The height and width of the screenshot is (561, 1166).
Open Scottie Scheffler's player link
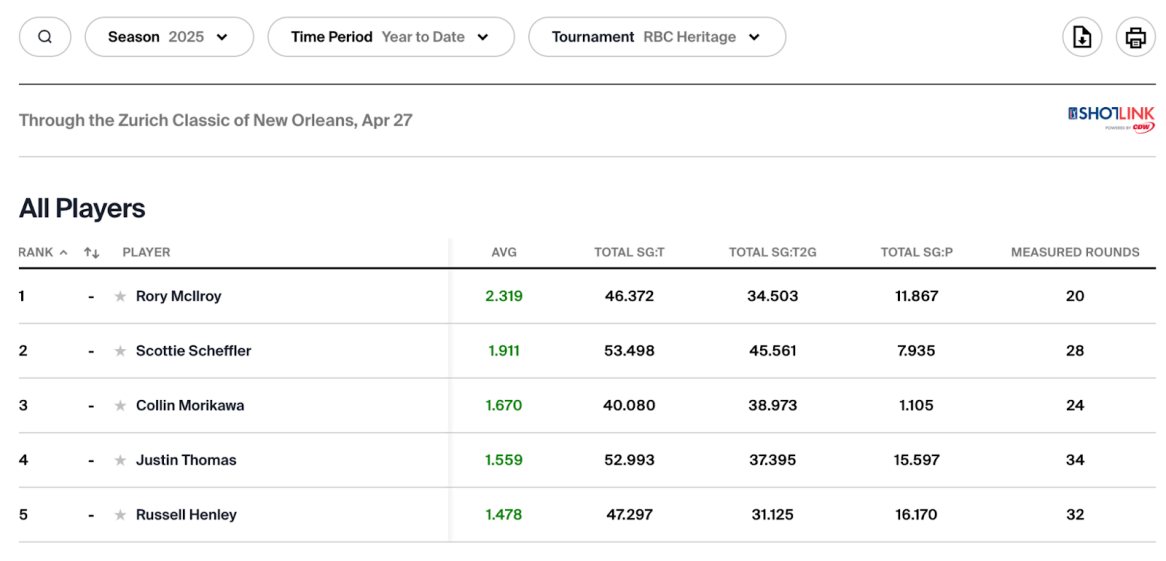tap(193, 351)
